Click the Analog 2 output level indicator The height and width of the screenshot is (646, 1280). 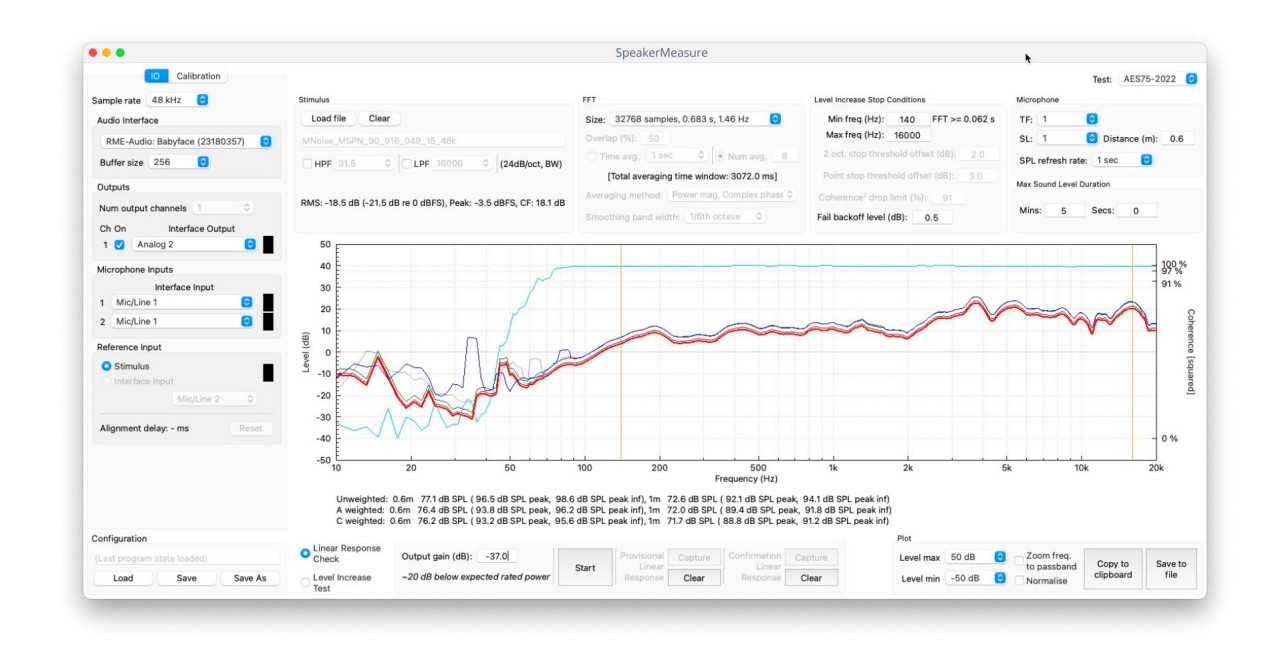point(268,245)
